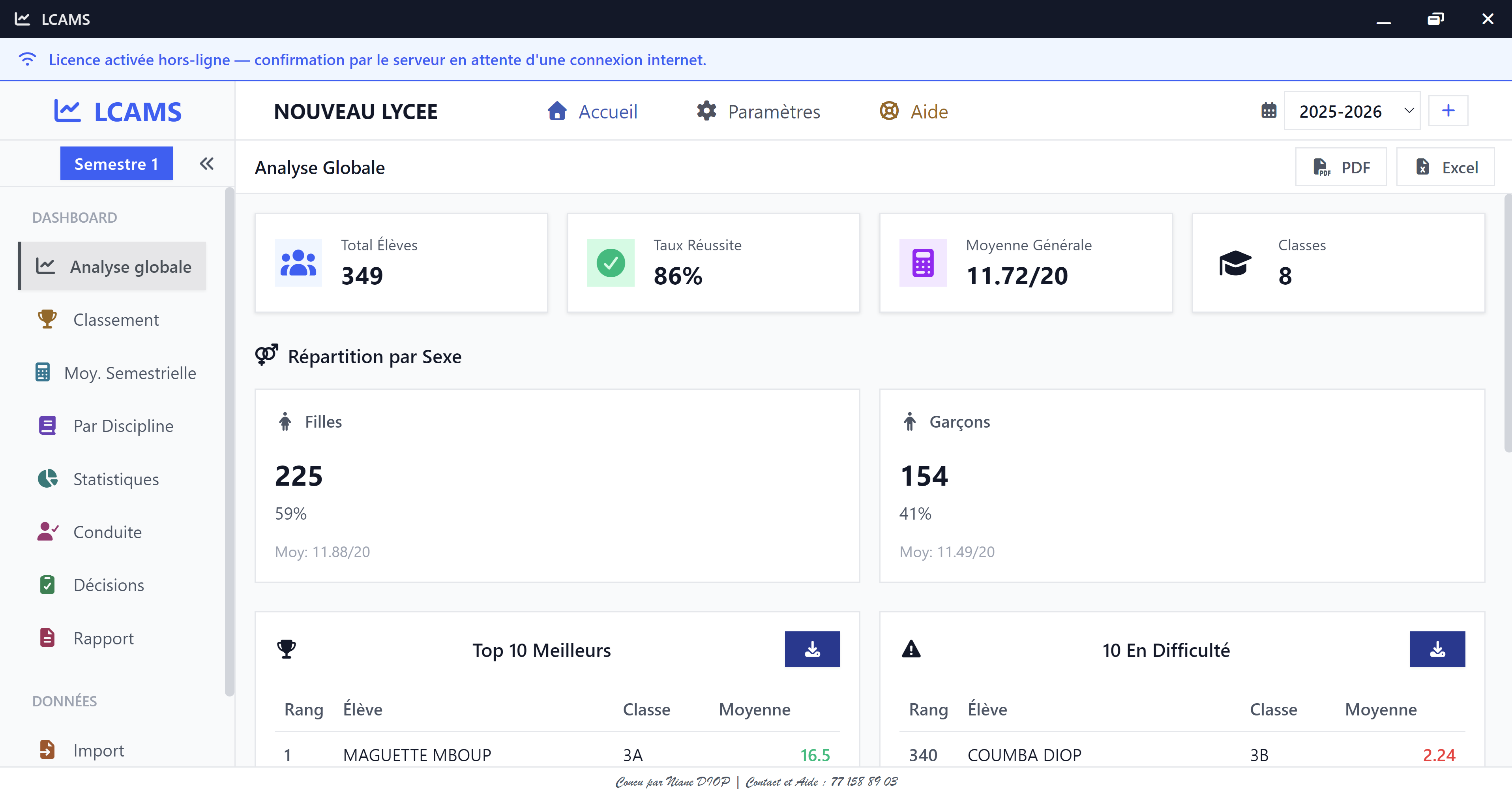Open the Aide menu item

click(913, 111)
